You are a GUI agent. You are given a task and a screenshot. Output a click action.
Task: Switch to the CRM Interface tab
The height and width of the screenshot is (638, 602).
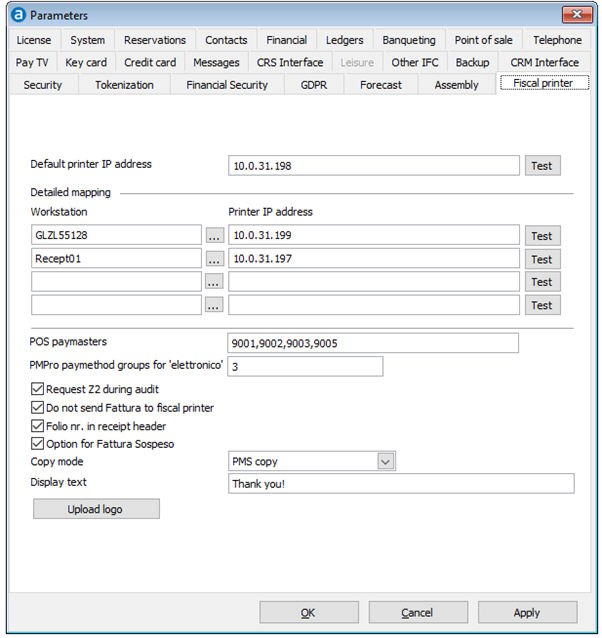545,63
